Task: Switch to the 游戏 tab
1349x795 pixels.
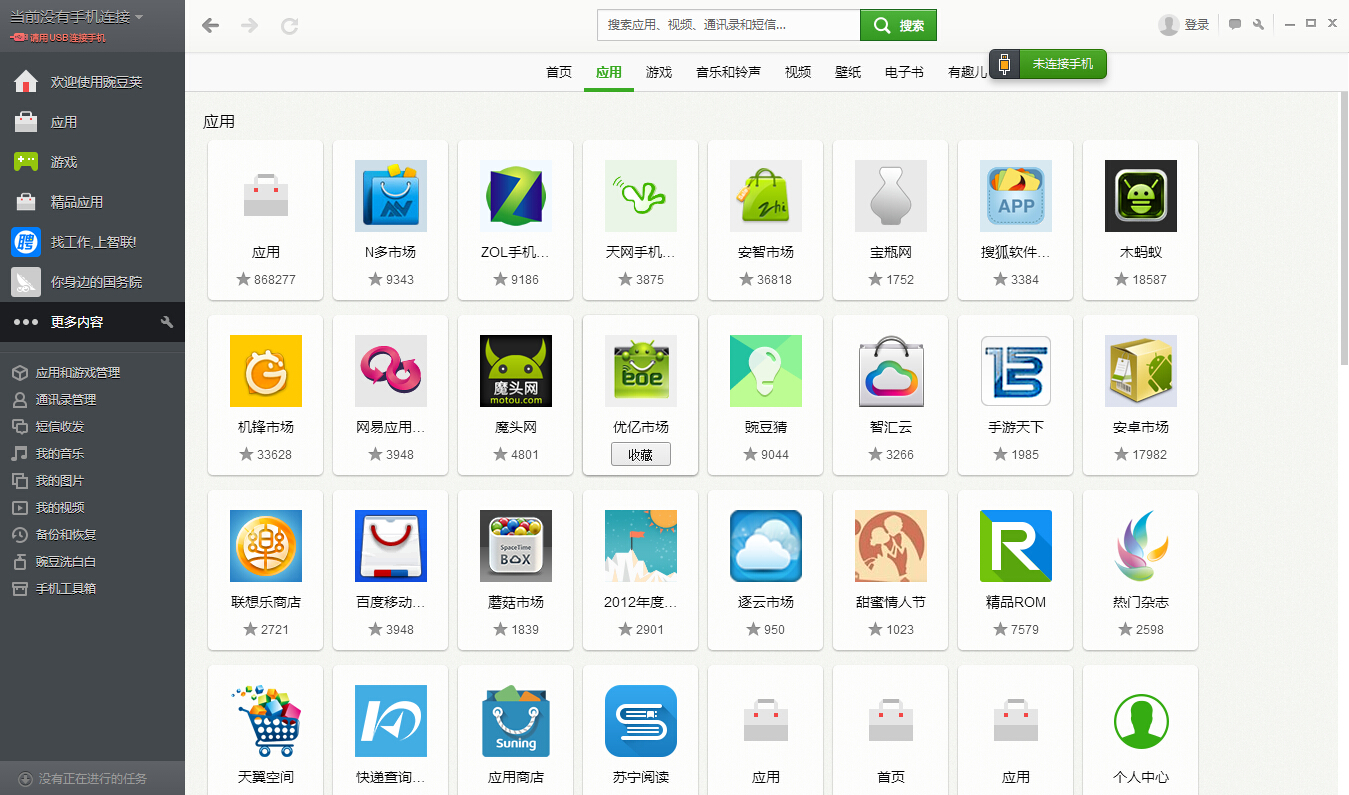Action: (x=659, y=72)
